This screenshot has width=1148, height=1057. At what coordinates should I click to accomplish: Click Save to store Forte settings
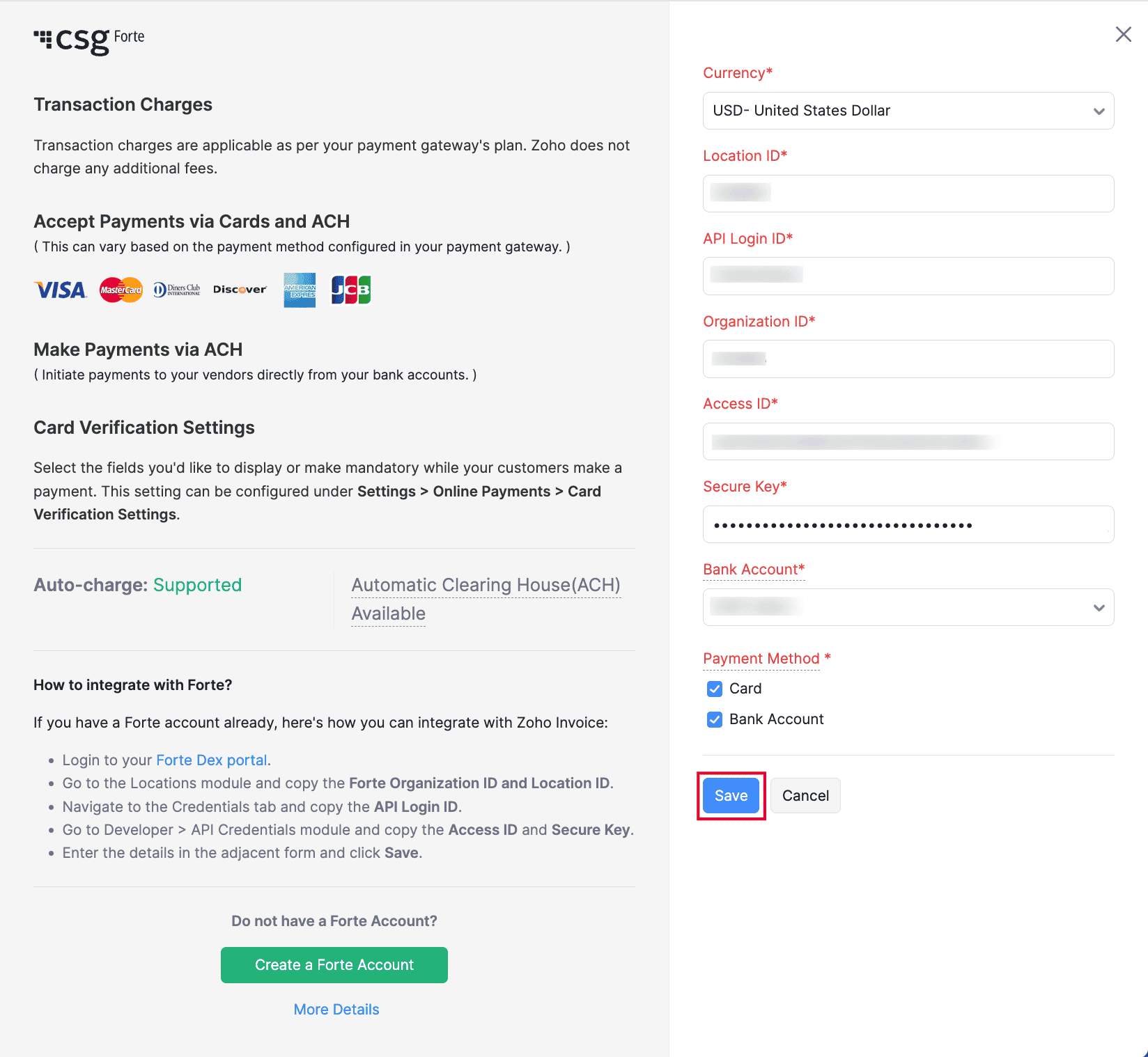point(731,795)
